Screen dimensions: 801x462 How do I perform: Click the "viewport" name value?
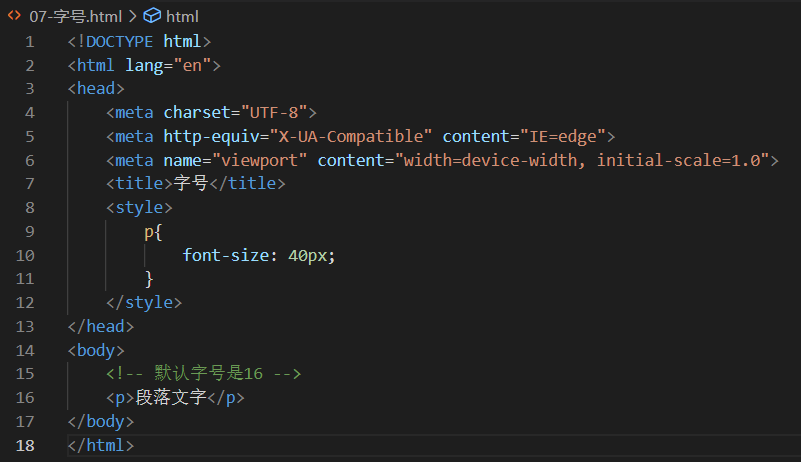tap(260, 160)
